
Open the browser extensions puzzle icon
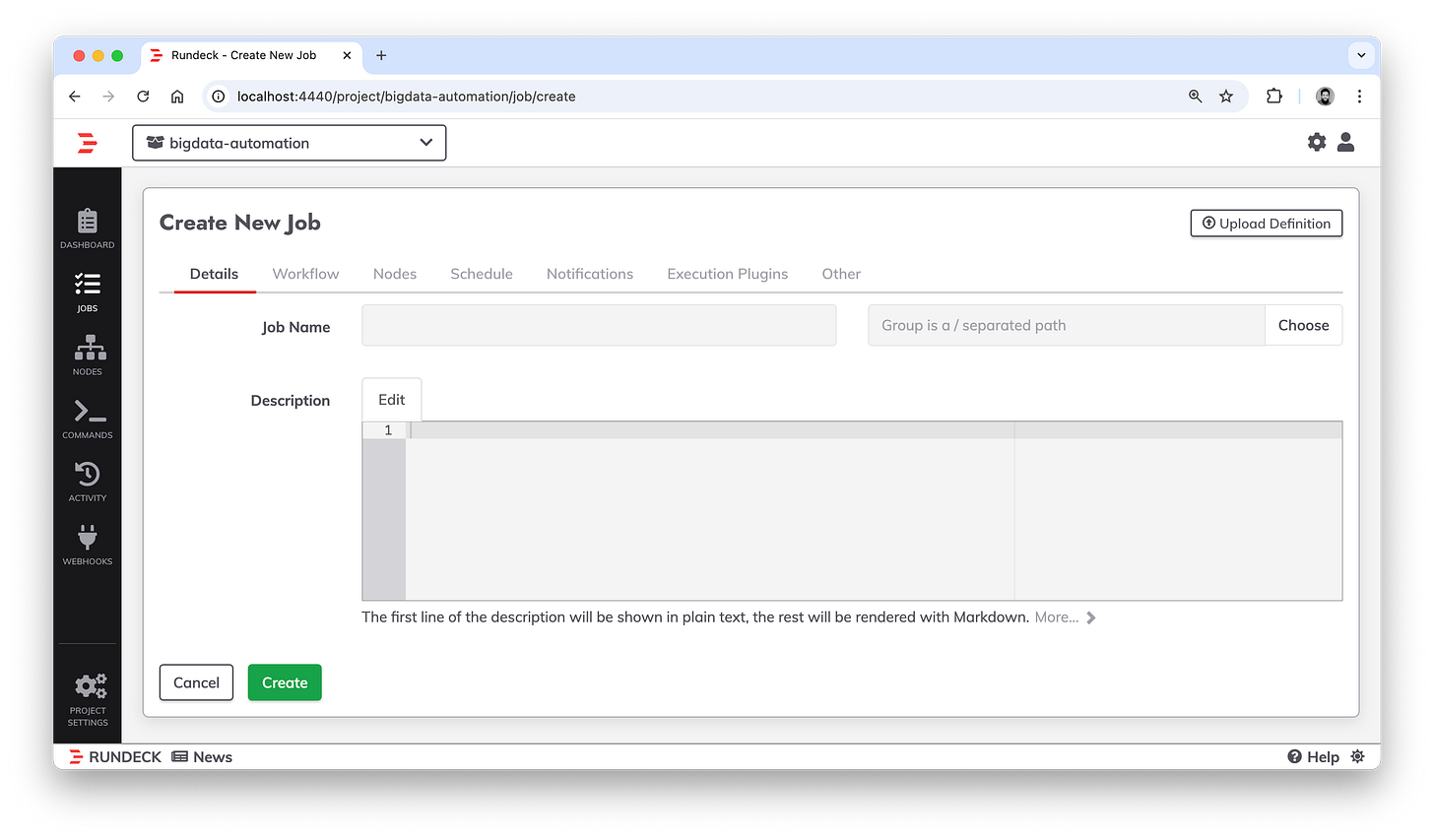tap(1274, 97)
